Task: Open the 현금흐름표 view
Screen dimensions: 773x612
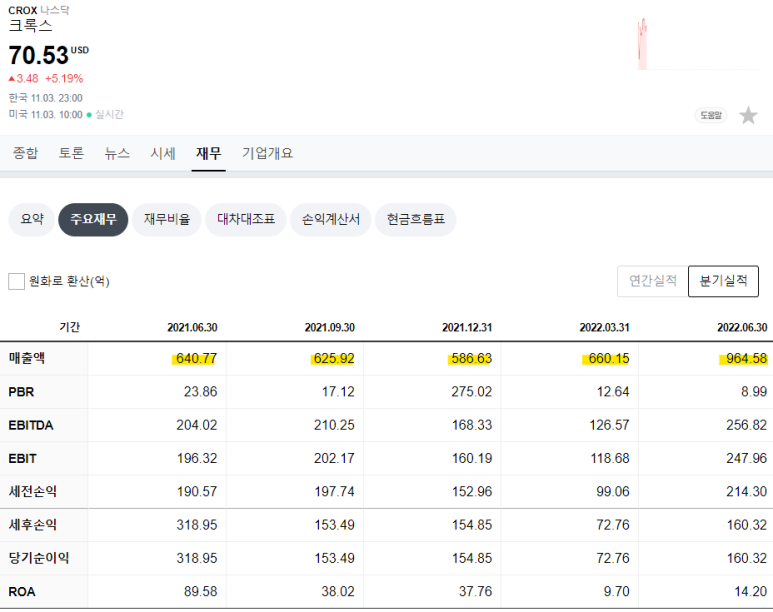Action: [416, 219]
